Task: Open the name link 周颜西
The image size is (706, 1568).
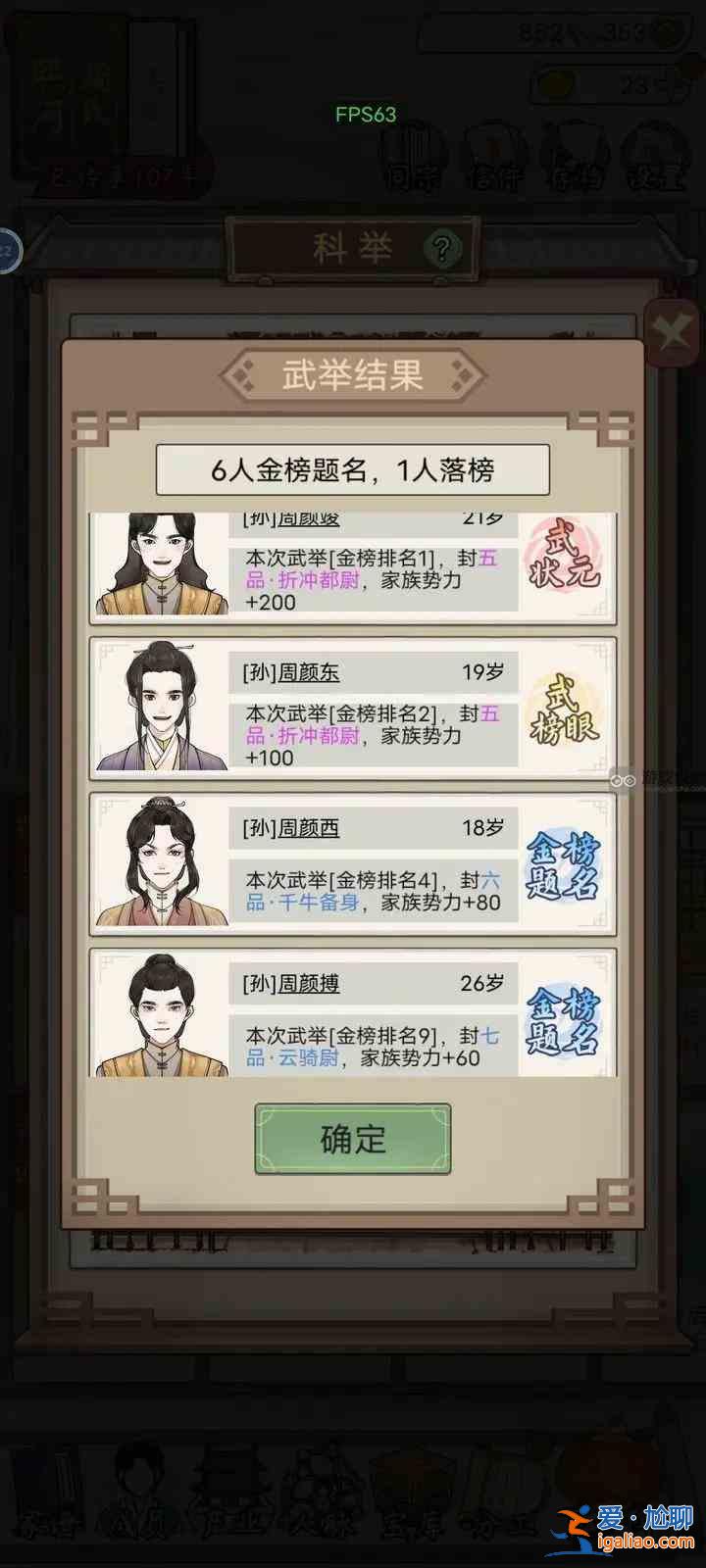Action: click(x=309, y=828)
